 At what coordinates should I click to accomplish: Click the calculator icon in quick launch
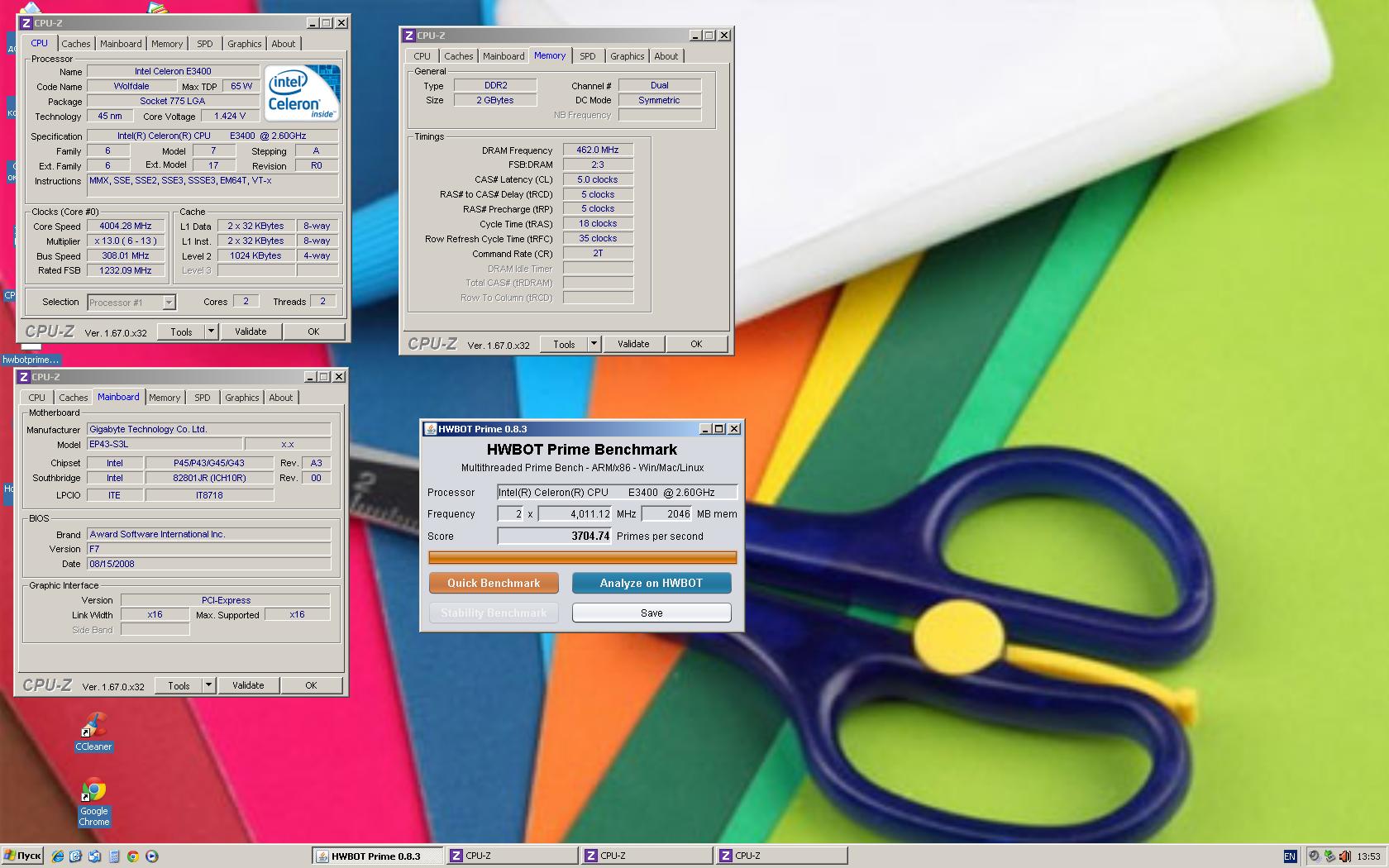coord(114,856)
